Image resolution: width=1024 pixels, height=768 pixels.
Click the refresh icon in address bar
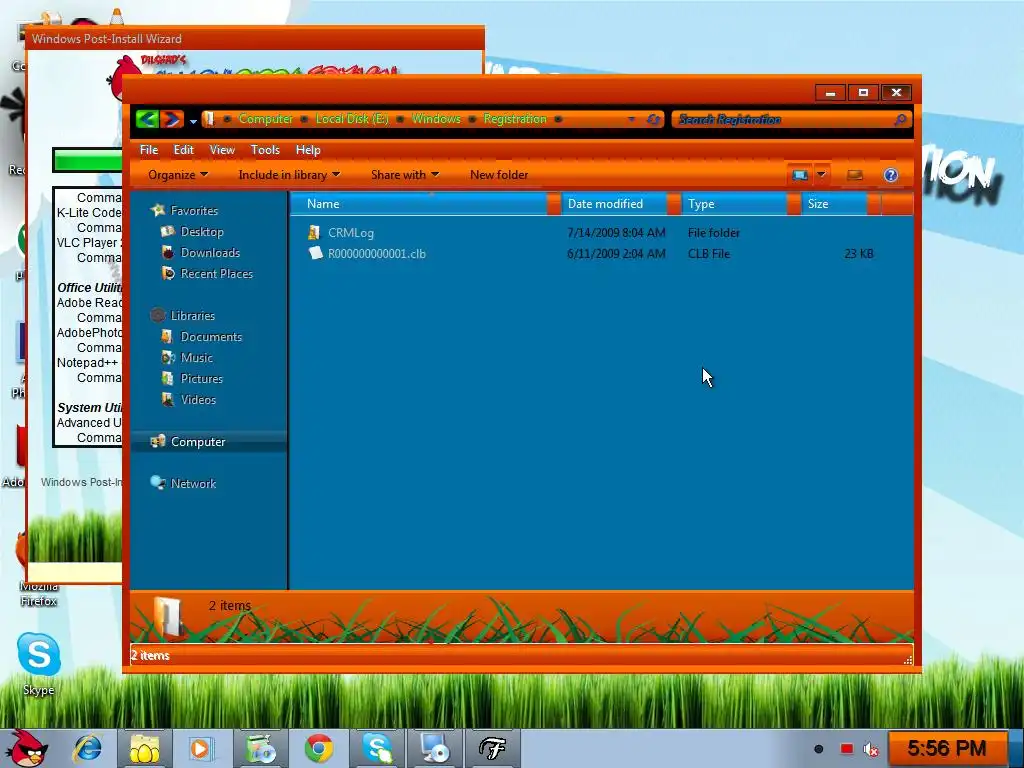pyautogui.click(x=653, y=120)
